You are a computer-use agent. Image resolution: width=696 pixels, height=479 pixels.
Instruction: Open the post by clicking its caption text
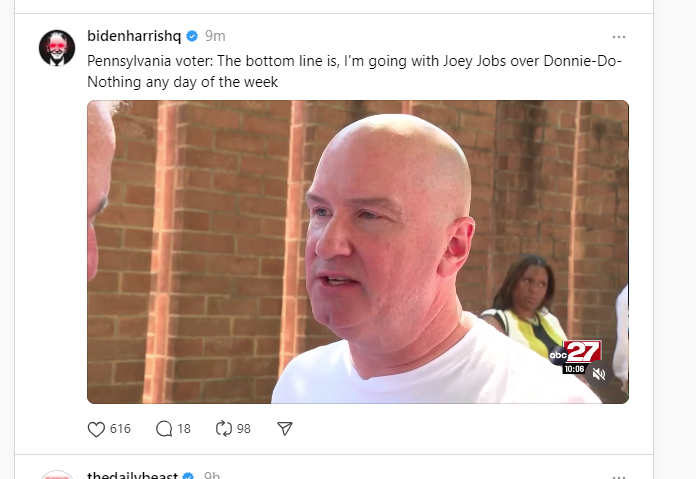pos(354,71)
